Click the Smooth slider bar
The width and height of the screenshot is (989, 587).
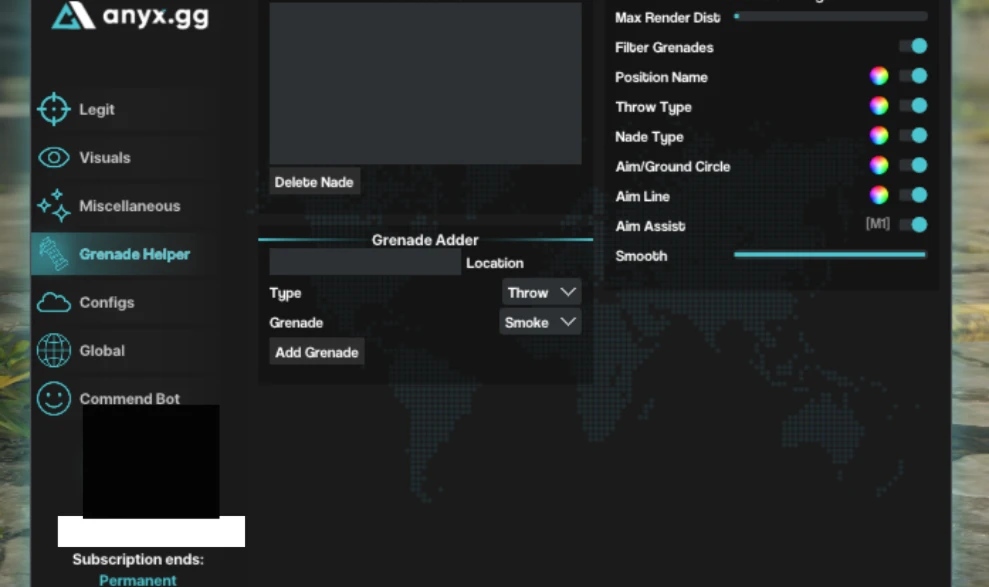click(830, 255)
